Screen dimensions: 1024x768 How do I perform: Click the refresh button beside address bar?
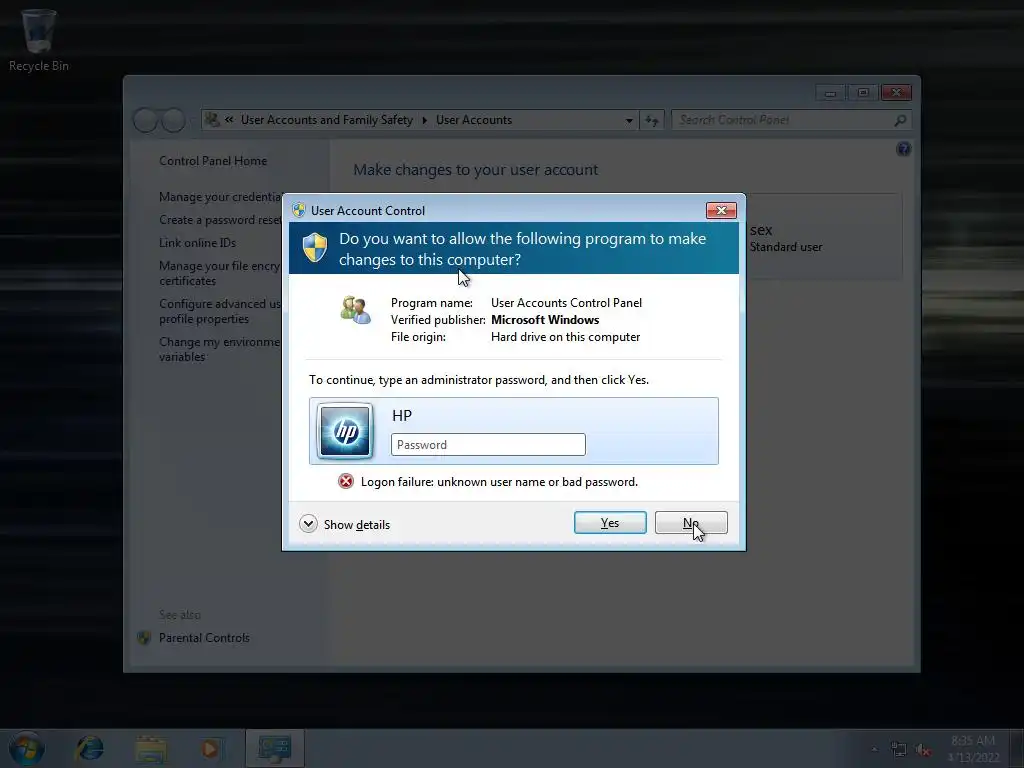click(x=652, y=120)
